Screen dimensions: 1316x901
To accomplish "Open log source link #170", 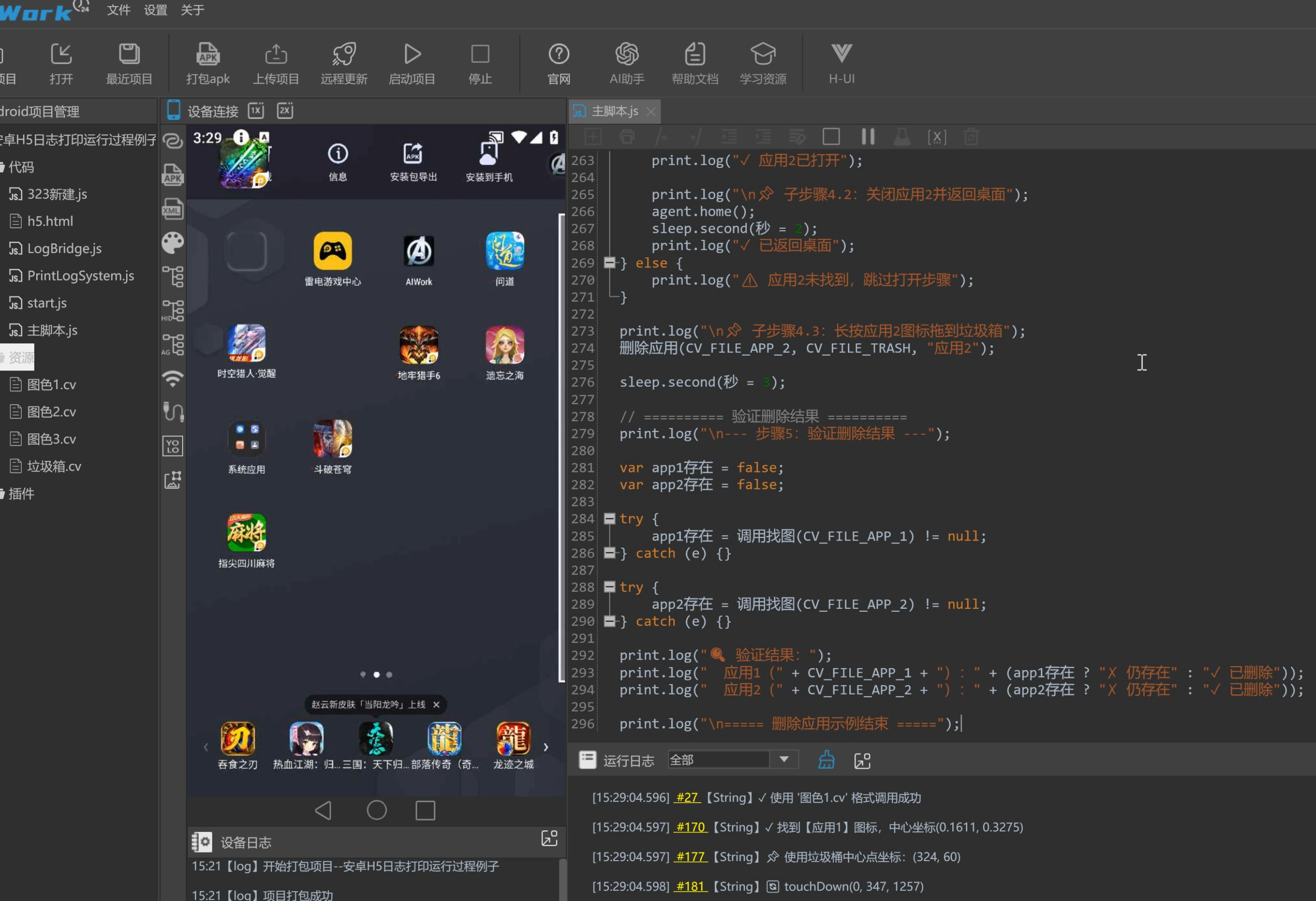I will point(691,827).
